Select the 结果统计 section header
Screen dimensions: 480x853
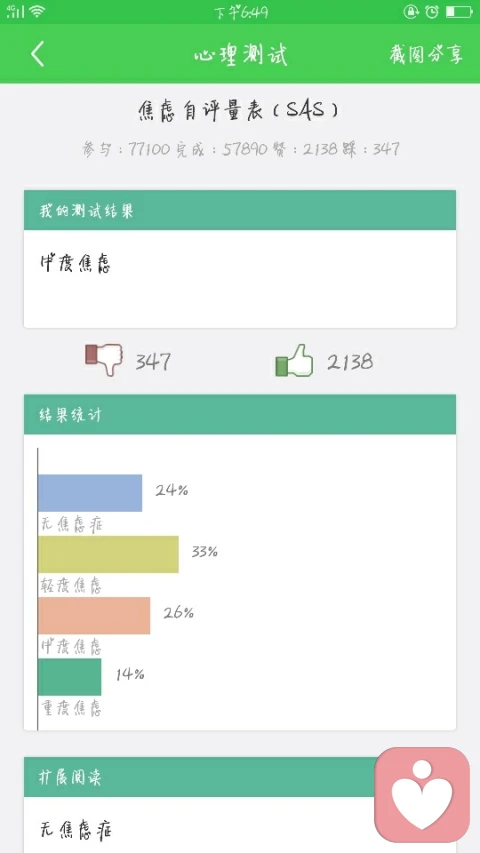point(240,415)
